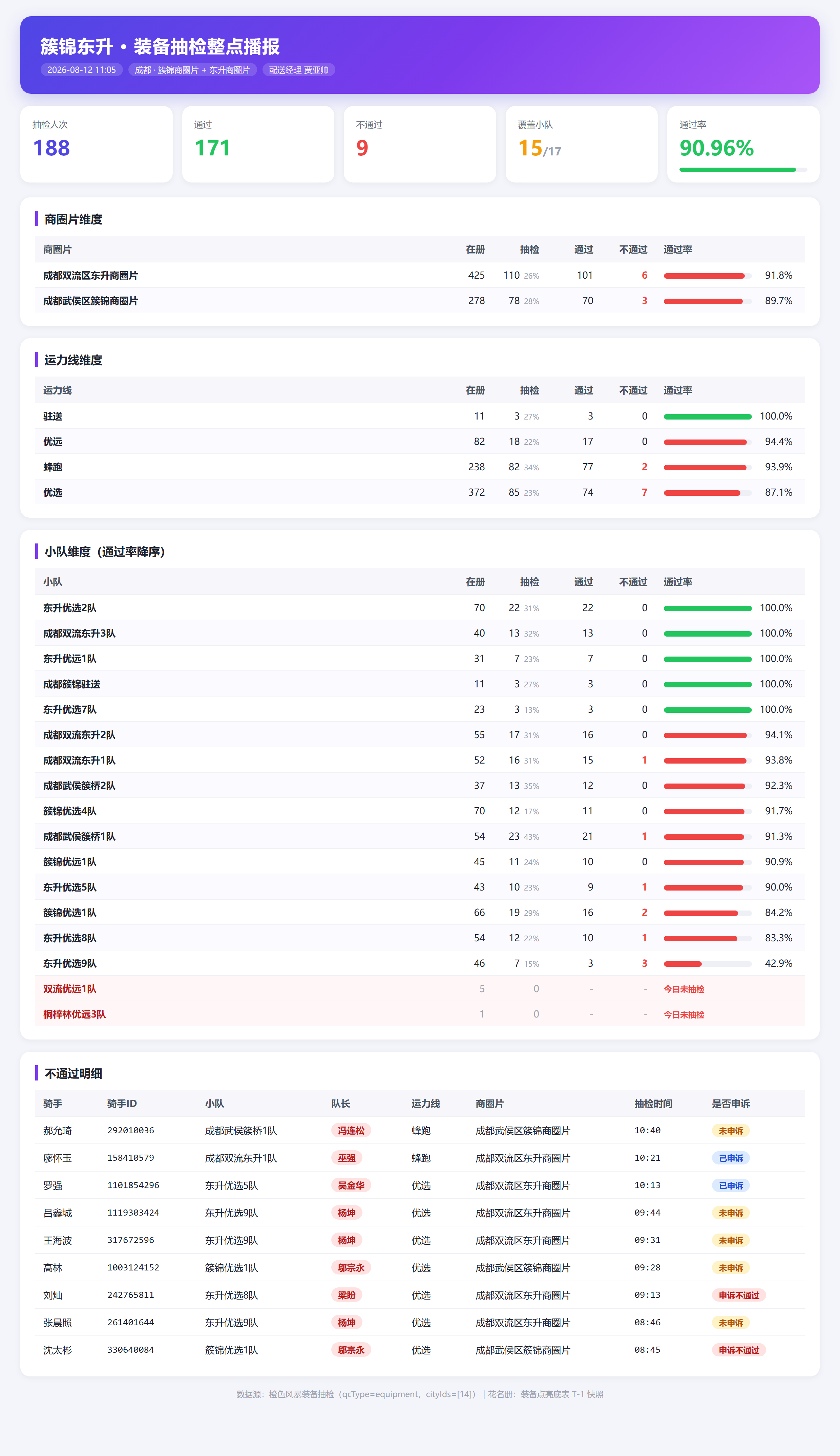The width and height of the screenshot is (840, 1456).
Task: Select the 骑手ID column header
Action: coord(122,1103)
